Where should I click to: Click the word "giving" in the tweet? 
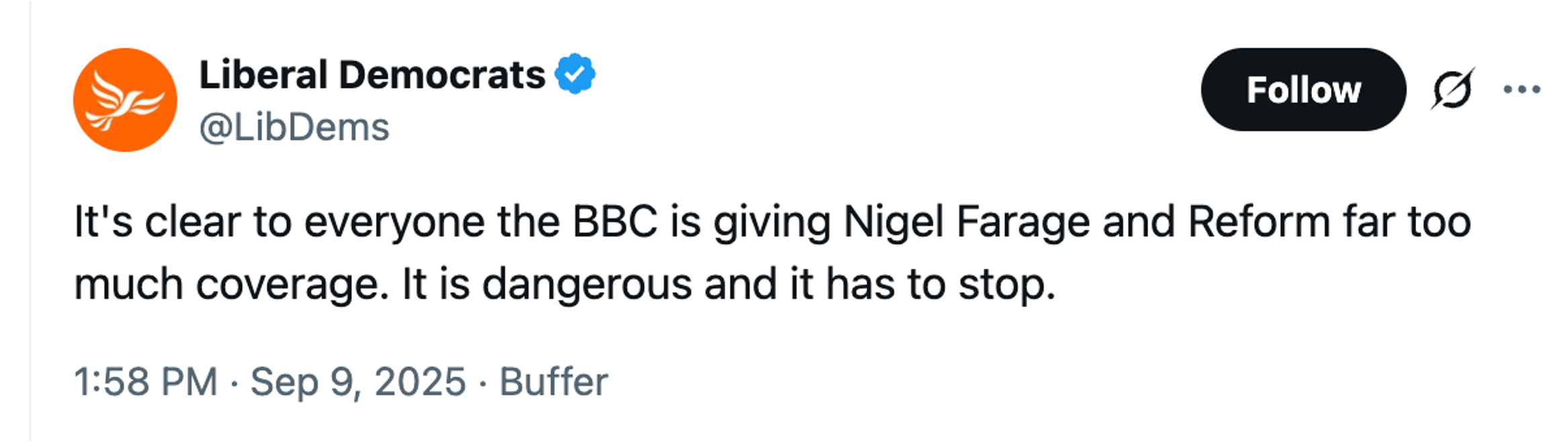[772, 222]
